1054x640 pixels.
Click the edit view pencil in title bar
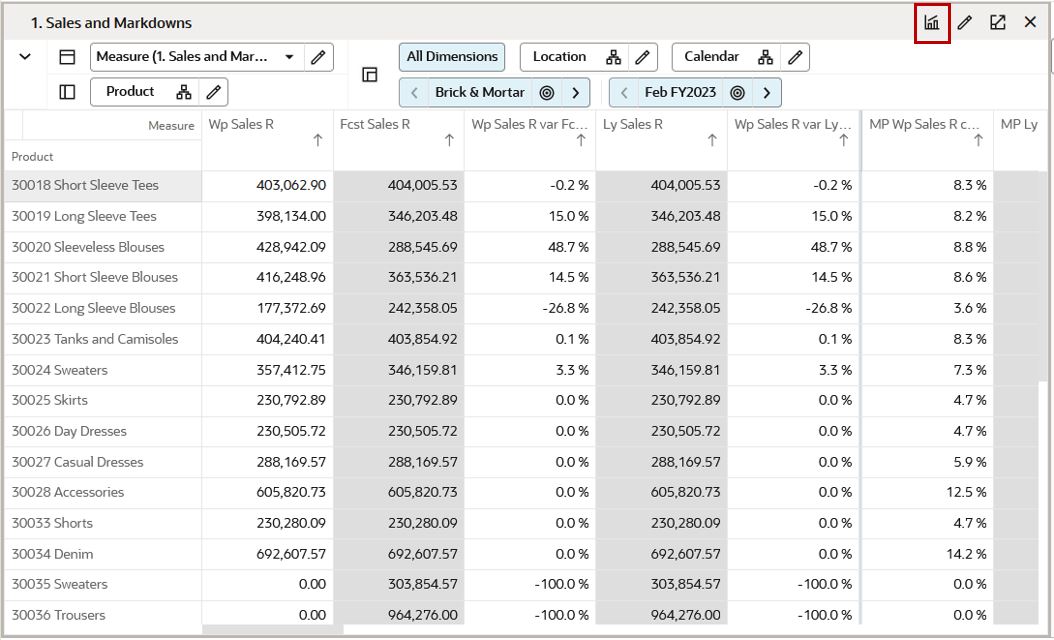(965, 23)
